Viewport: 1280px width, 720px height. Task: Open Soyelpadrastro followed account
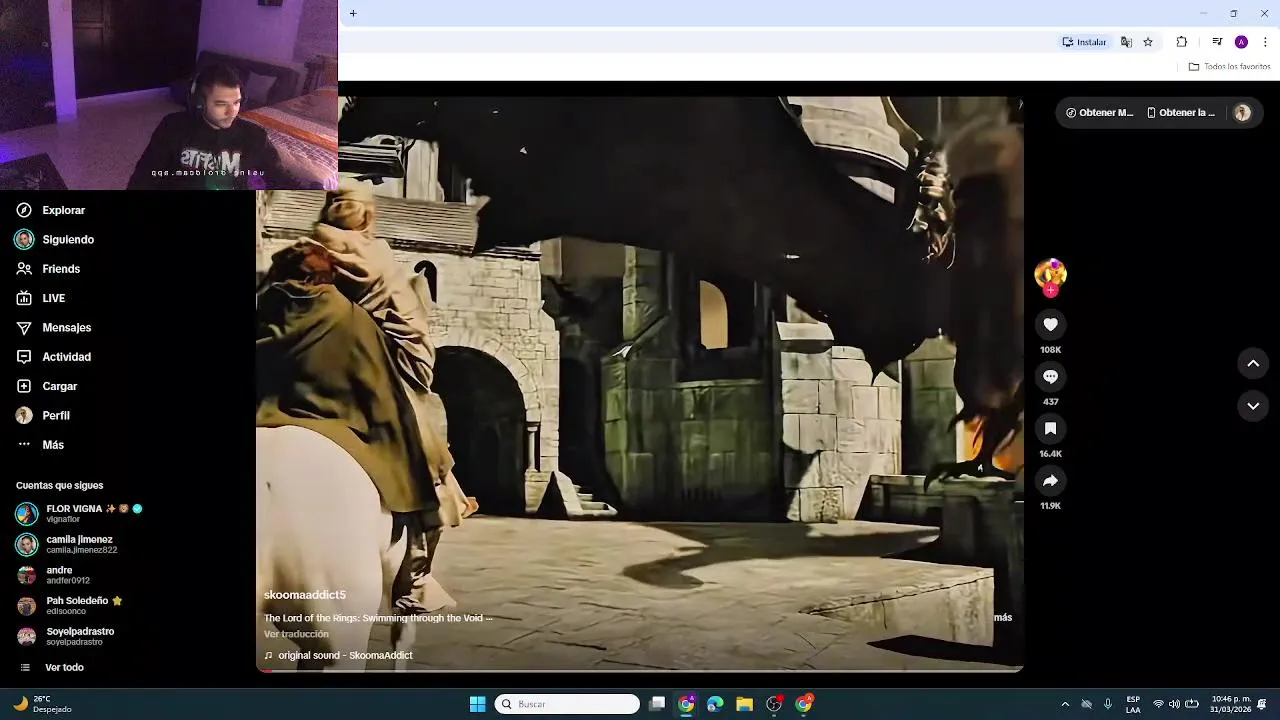click(x=66, y=636)
